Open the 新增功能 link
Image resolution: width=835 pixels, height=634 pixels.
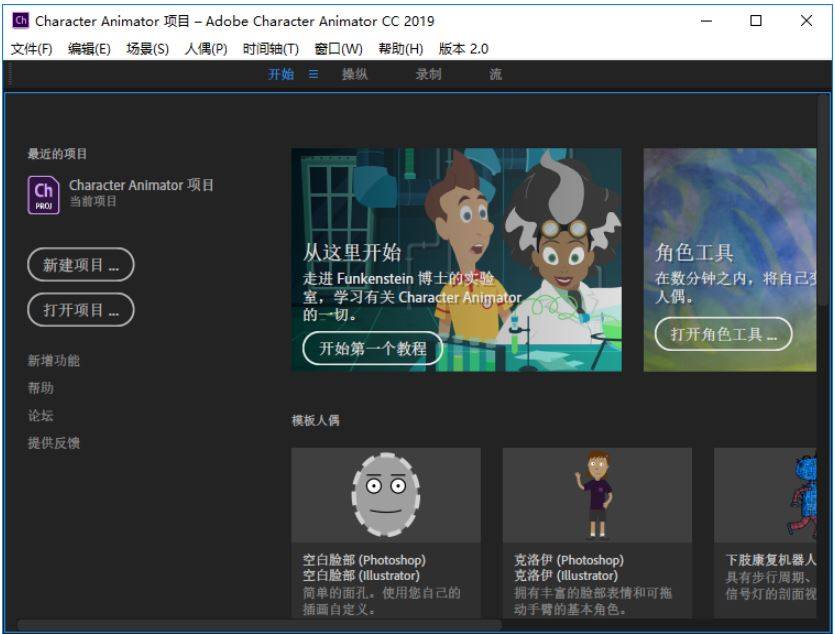(54, 361)
